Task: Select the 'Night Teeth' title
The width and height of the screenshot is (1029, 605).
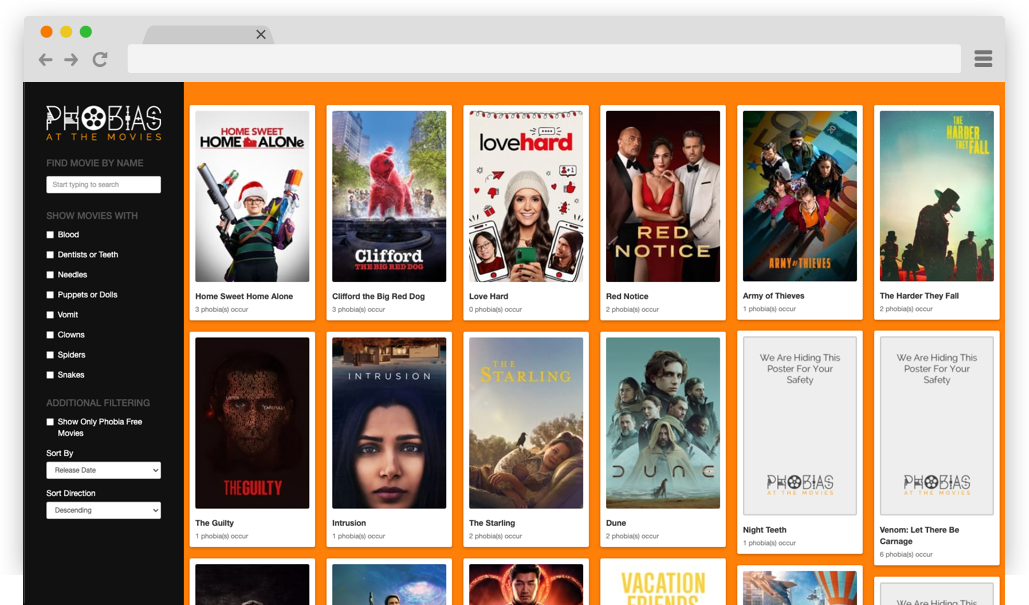Action: click(765, 530)
